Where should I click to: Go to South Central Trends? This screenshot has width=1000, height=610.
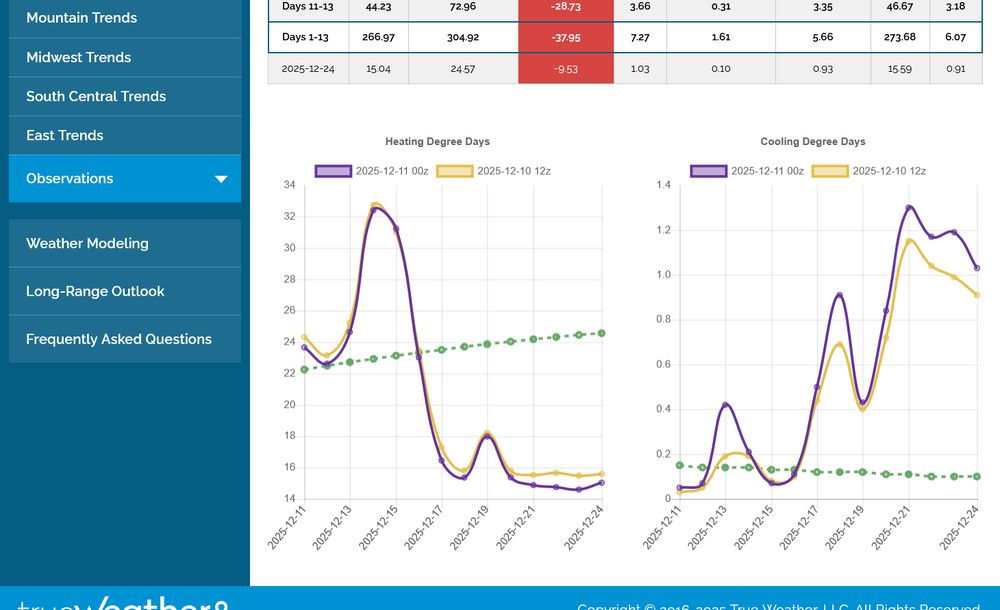click(x=96, y=97)
